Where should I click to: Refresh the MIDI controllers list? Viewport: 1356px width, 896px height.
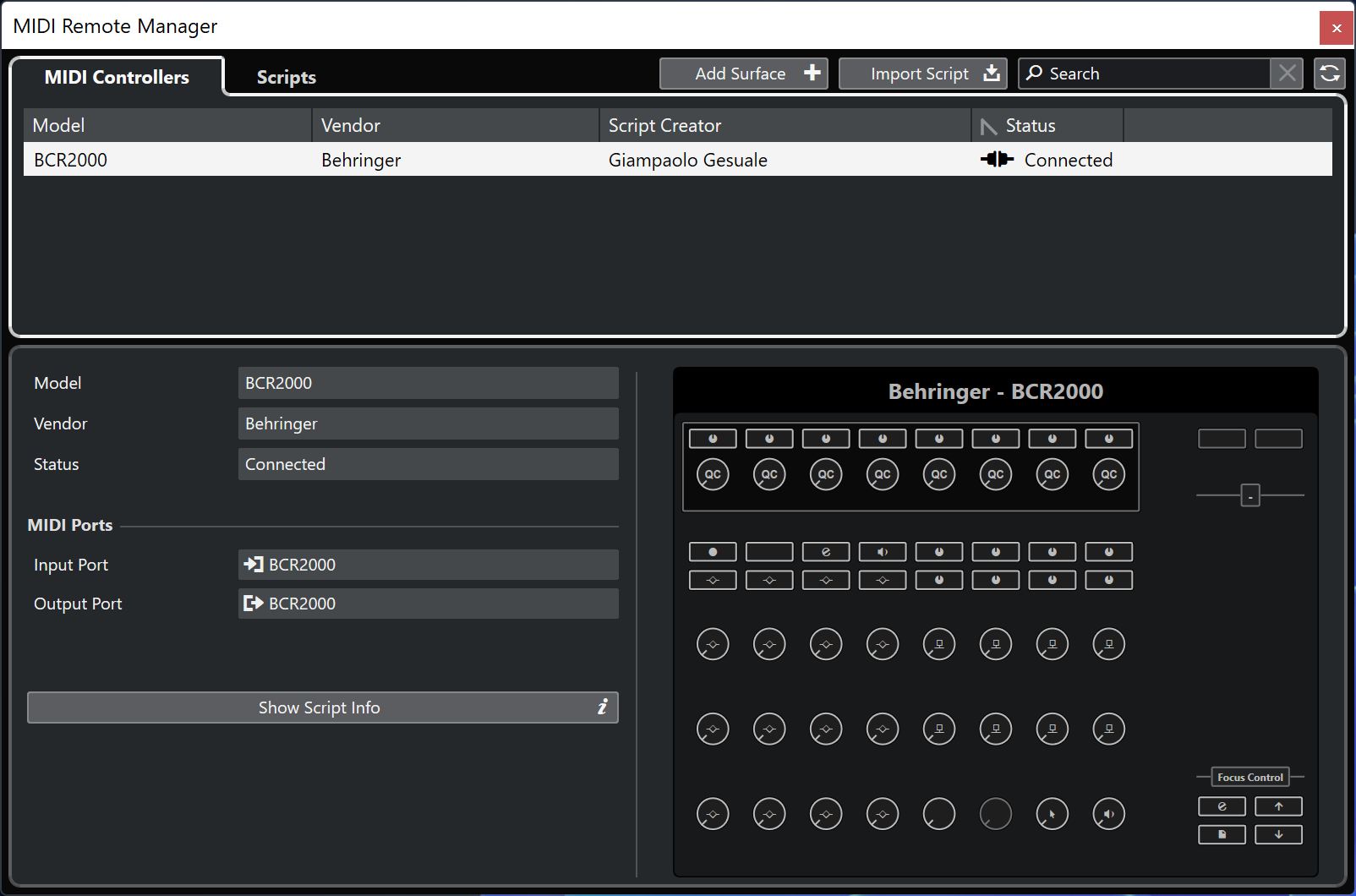[x=1330, y=74]
